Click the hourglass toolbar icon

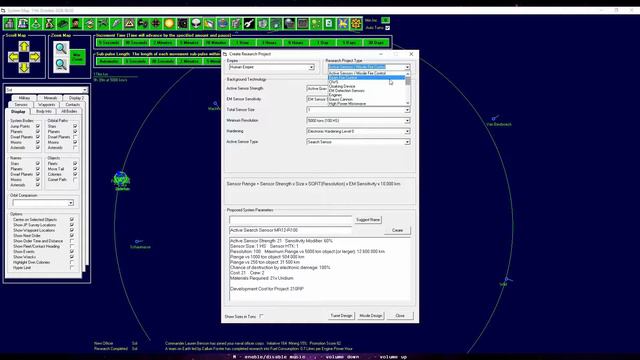pos(49,24)
